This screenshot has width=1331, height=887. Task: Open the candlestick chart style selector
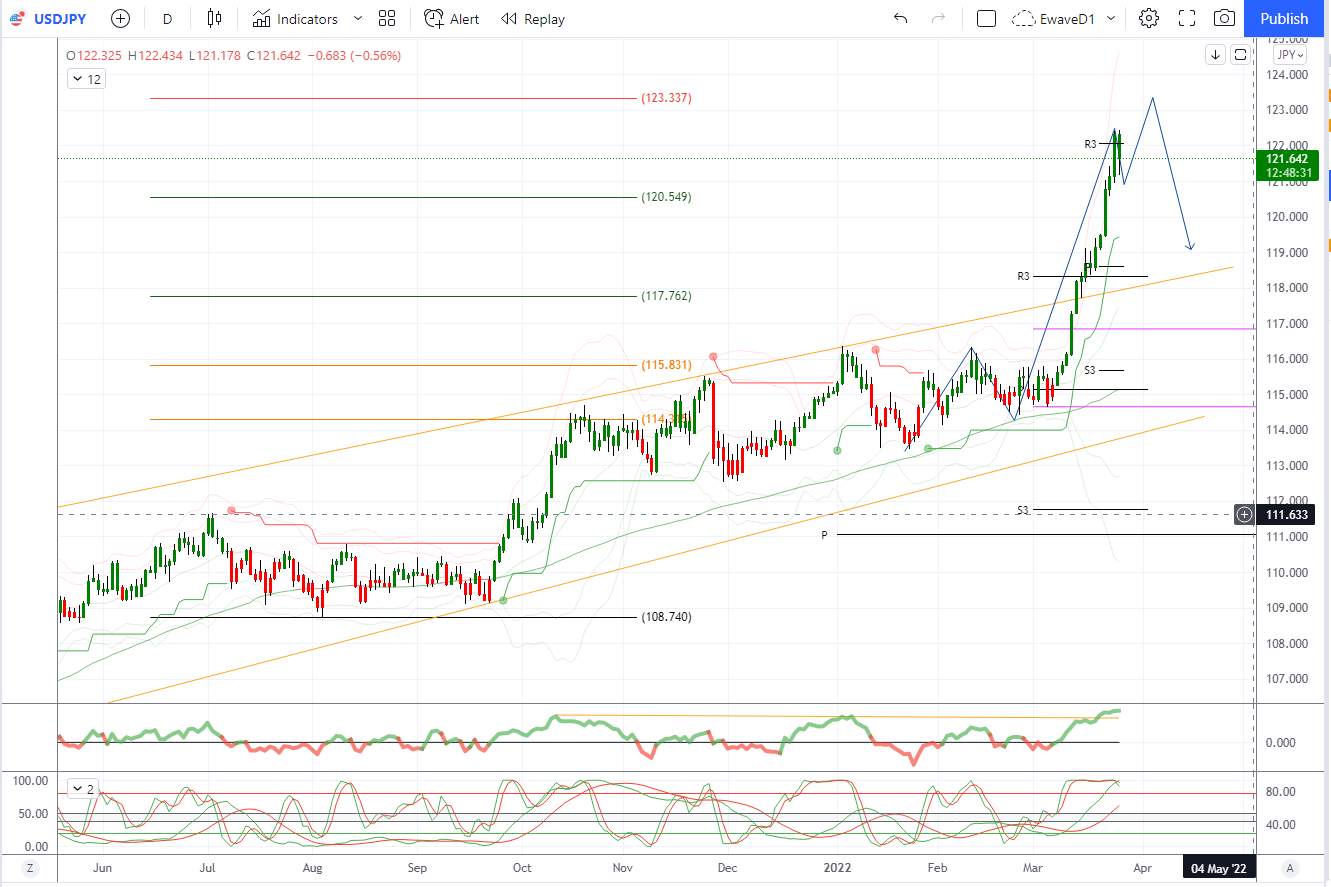point(214,19)
